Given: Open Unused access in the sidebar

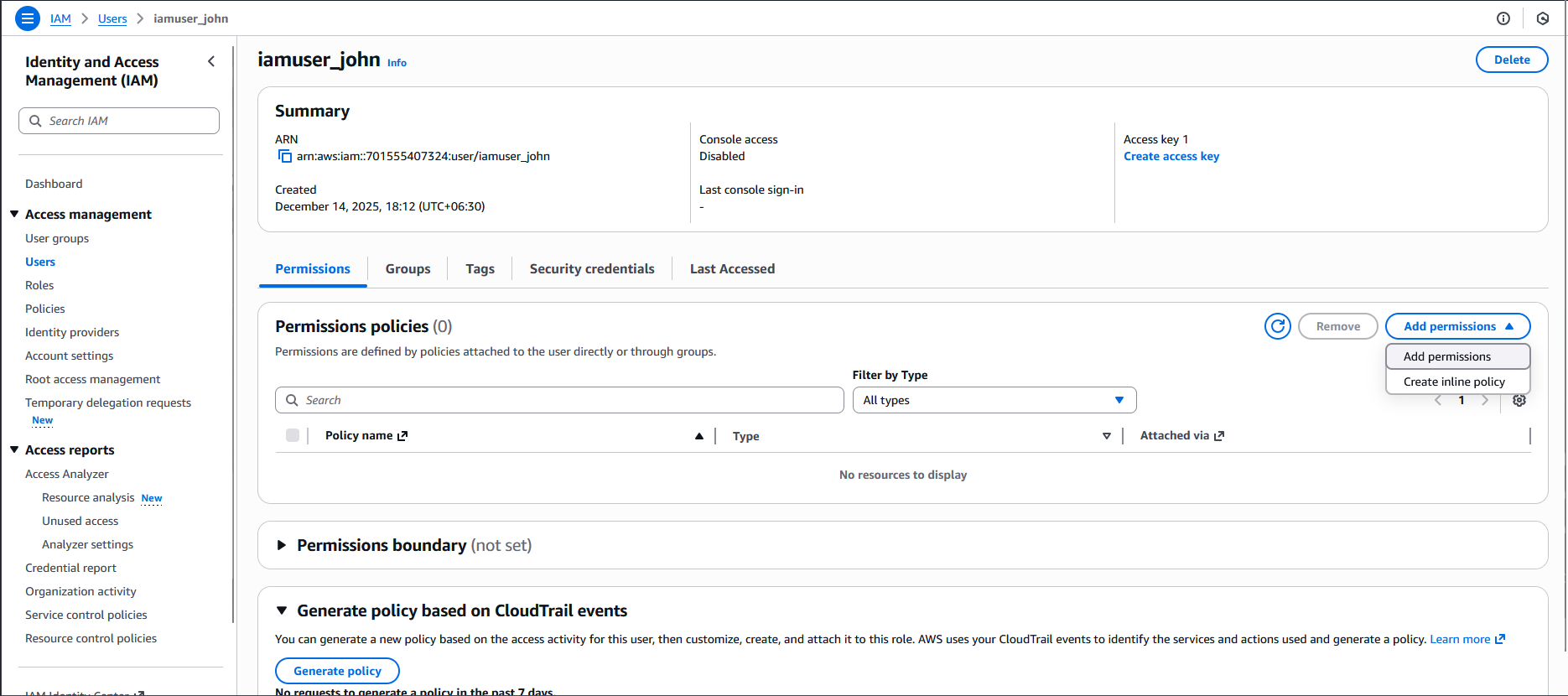Looking at the screenshot, I should pos(80,521).
